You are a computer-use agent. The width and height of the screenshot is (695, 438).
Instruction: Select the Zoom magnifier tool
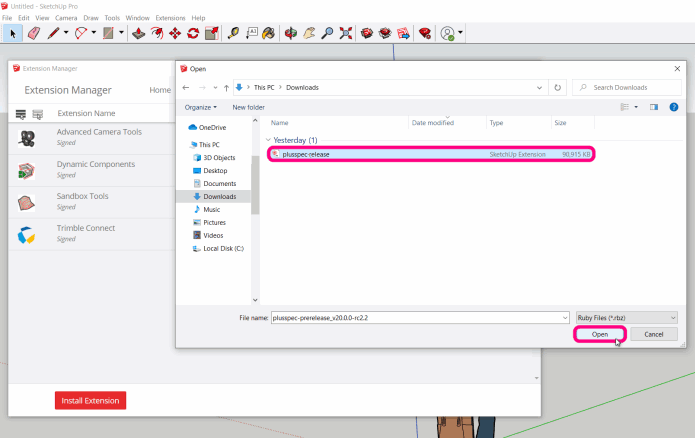point(327,33)
